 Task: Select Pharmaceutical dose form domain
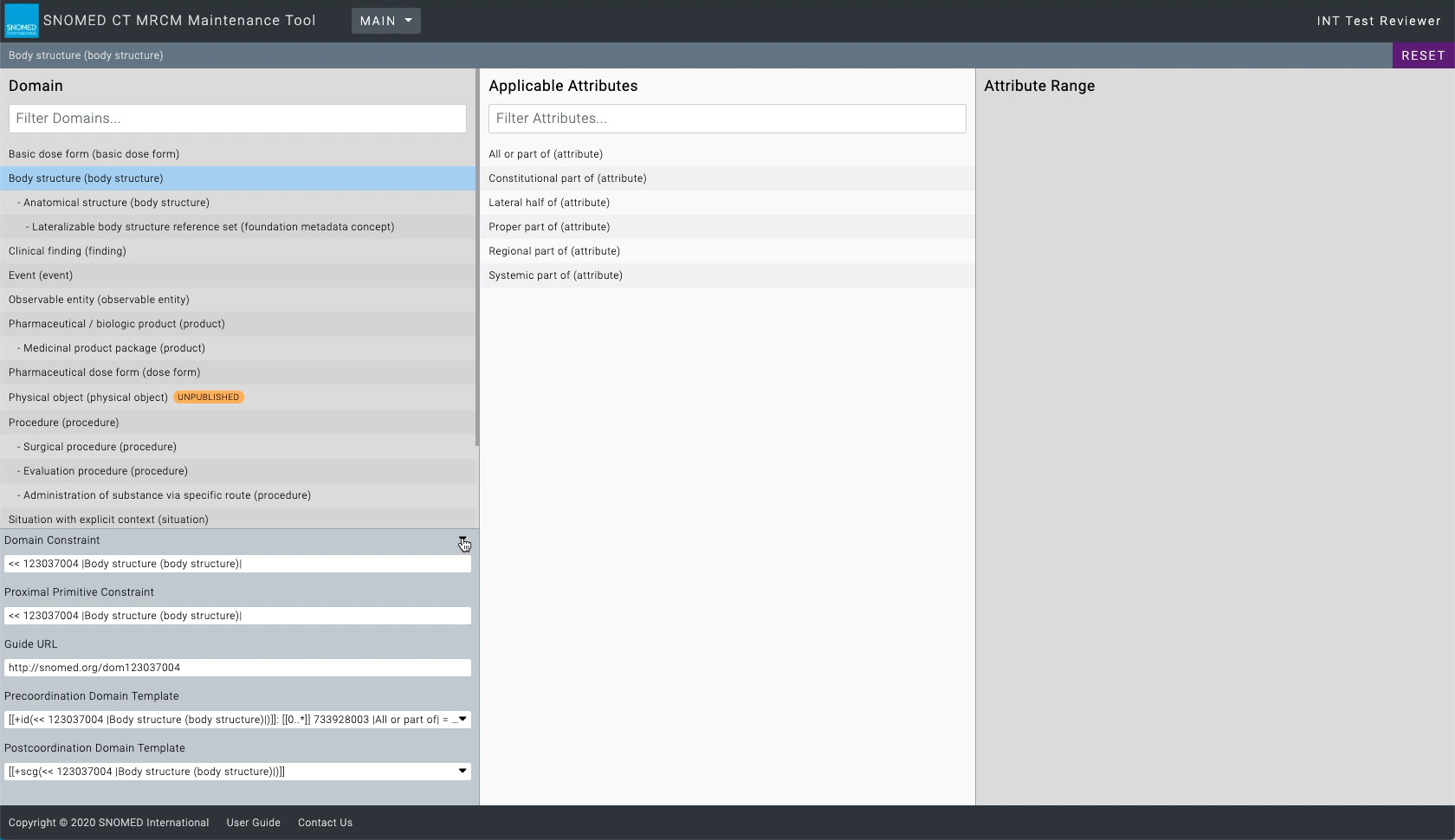(237, 372)
